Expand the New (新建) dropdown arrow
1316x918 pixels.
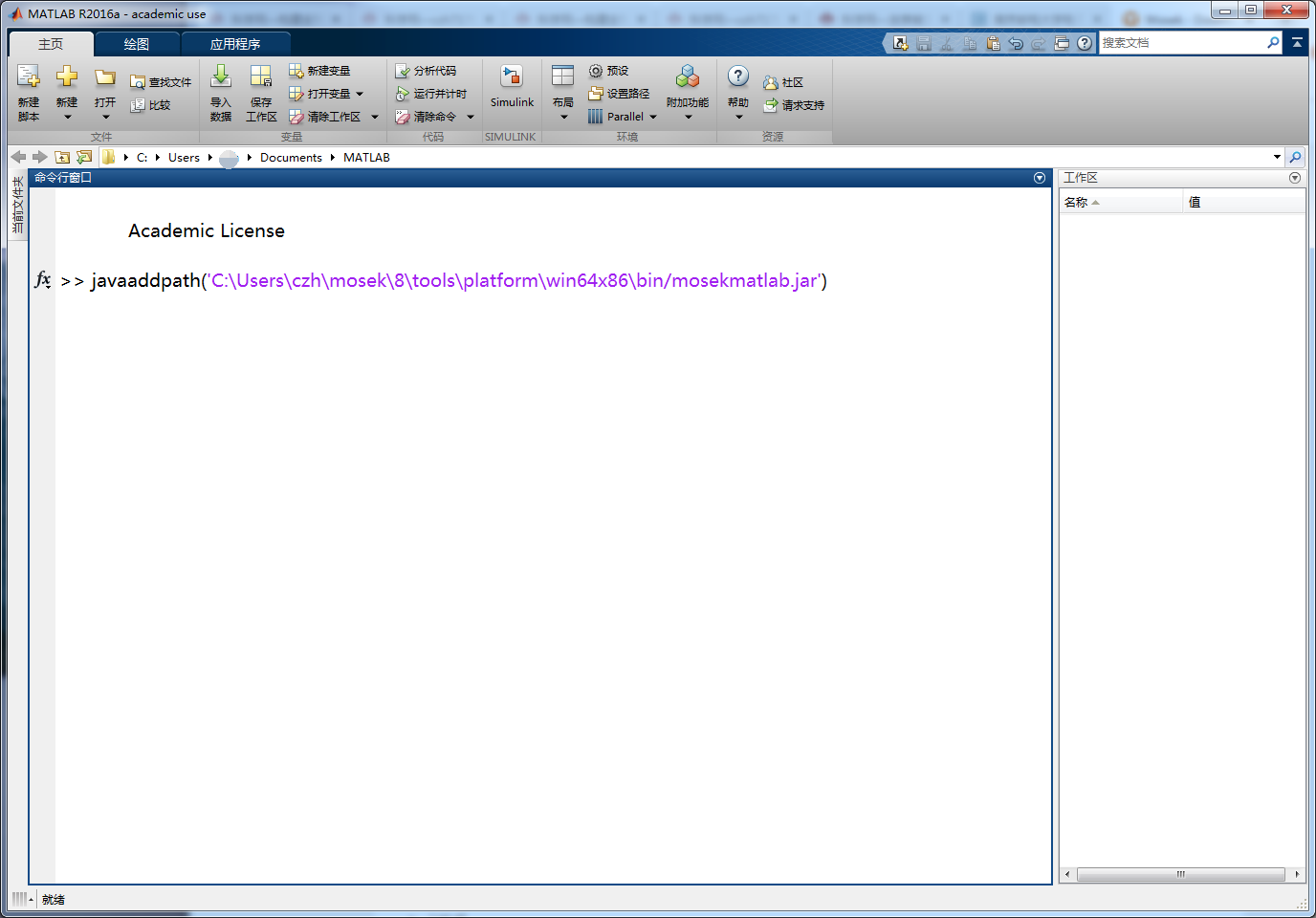coord(67,117)
